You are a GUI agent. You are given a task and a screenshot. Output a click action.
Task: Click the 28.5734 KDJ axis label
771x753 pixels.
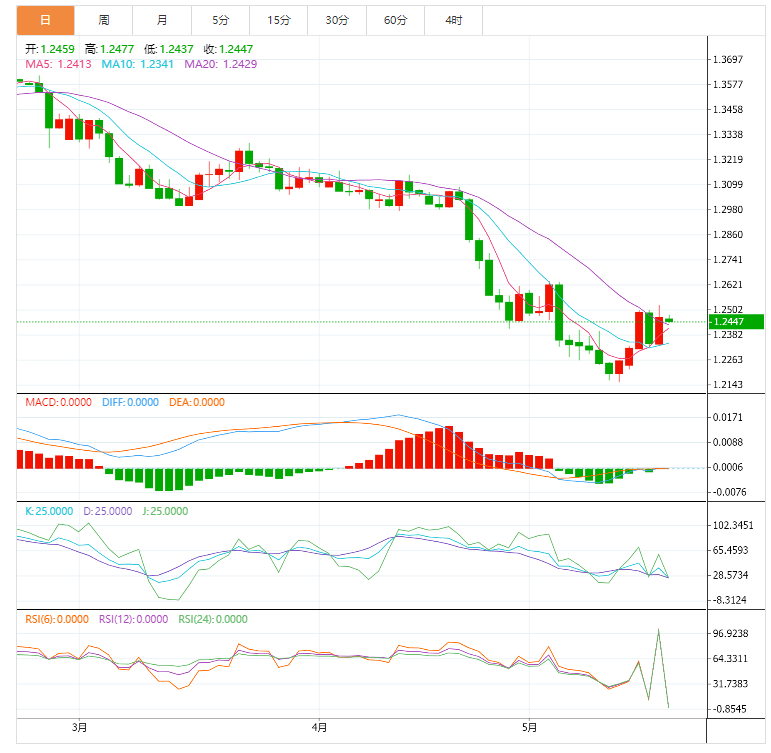pyautogui.click(x=731, y=575)
